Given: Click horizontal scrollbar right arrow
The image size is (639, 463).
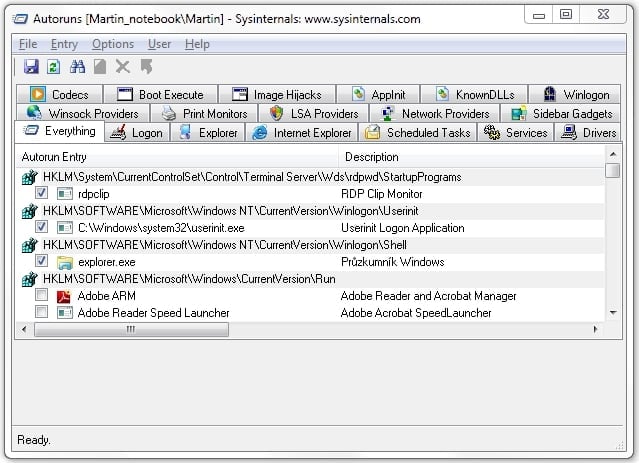Looking at the screenshot, I should pyautogui.click(x=595, y=329).
